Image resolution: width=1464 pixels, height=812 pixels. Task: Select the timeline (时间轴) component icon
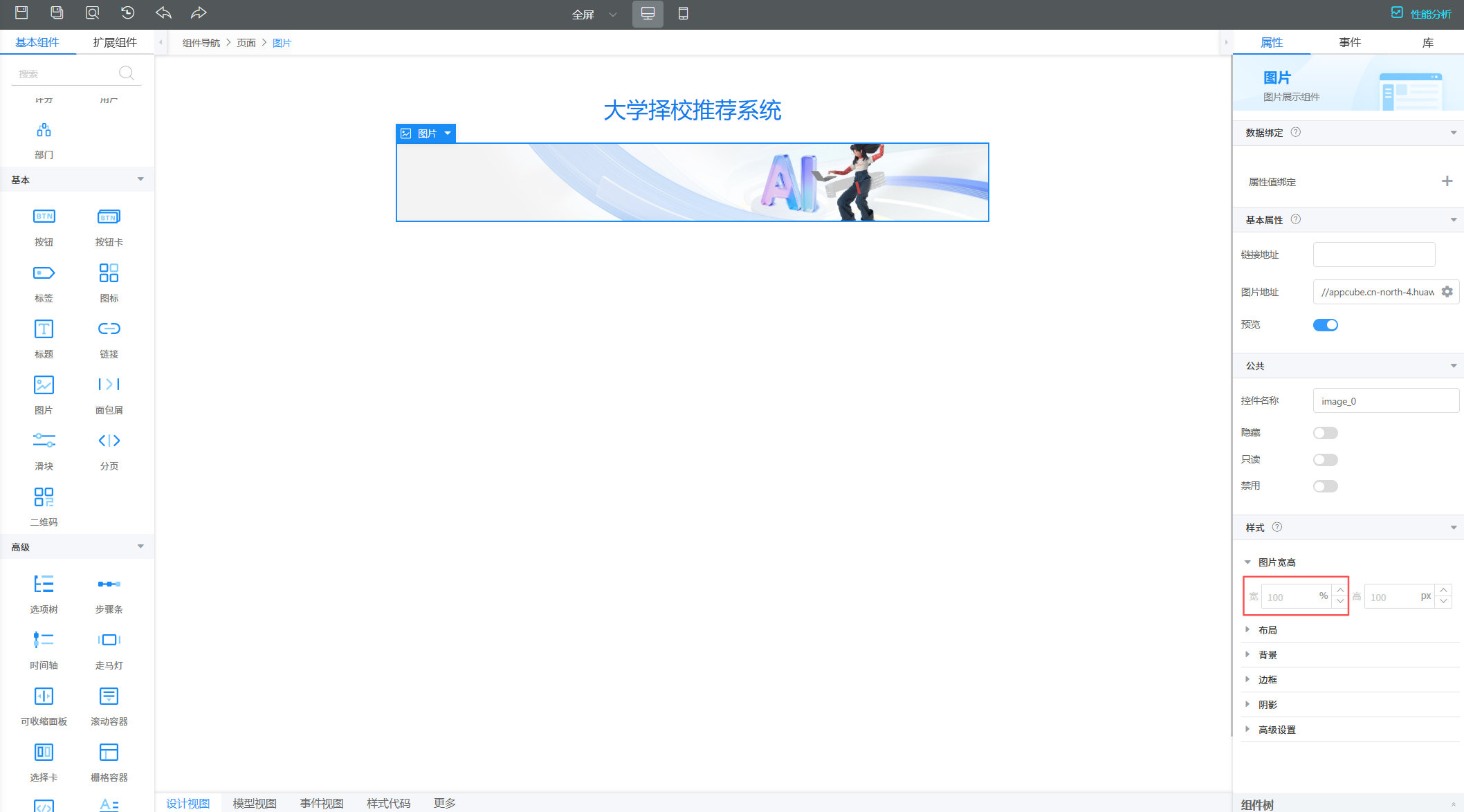44,640
